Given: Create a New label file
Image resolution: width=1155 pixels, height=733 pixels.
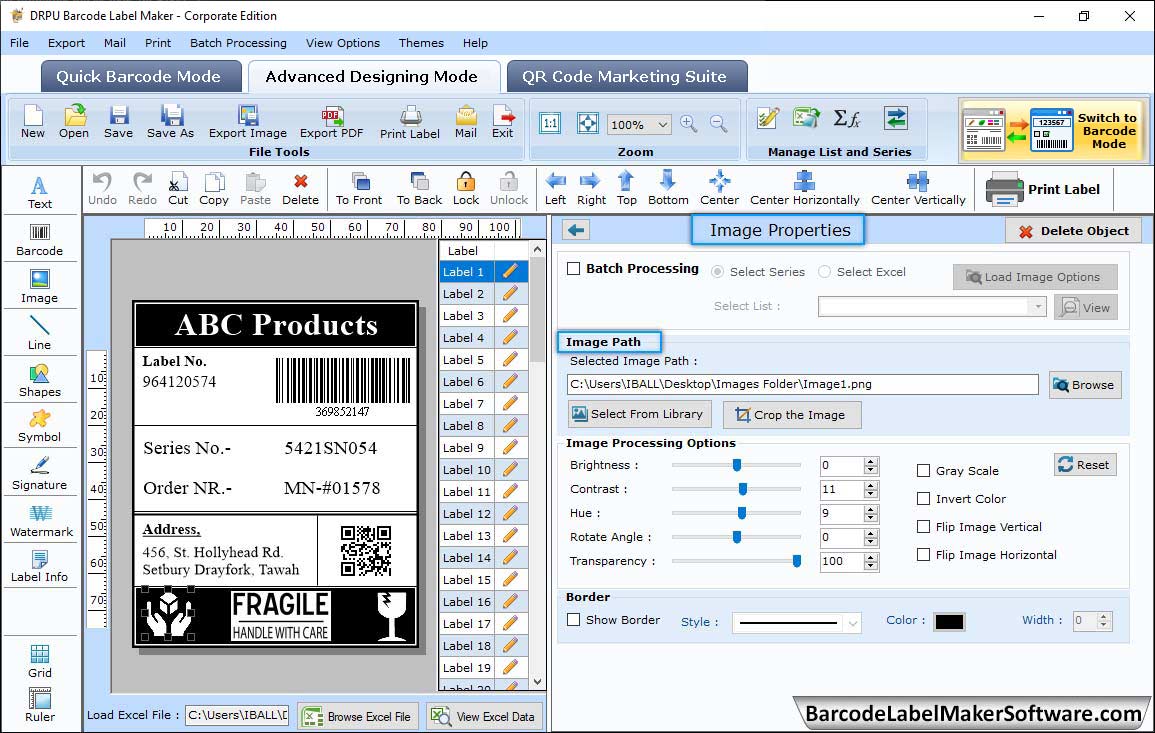Looking at the screenshot, I should [x=33, y=122].
